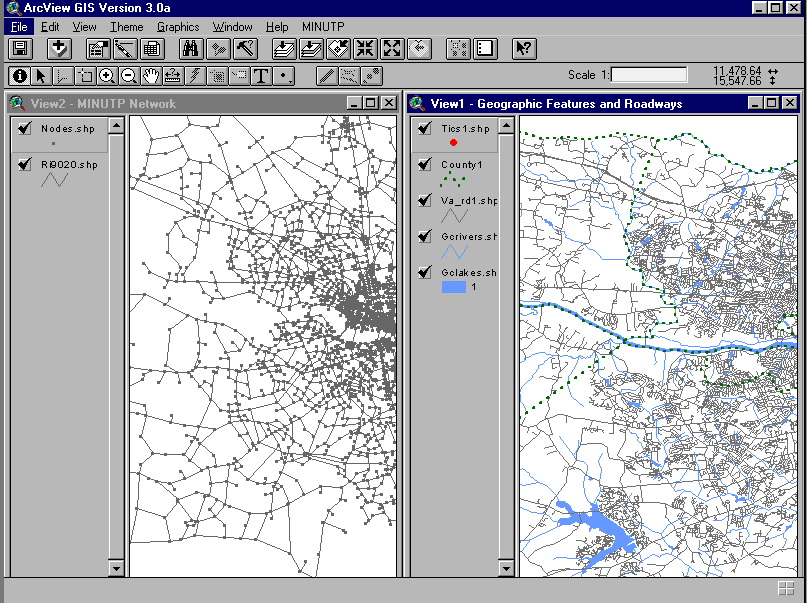Select the Hot Link lightning tool
807x603 pixels.
(x=195, y=76)
